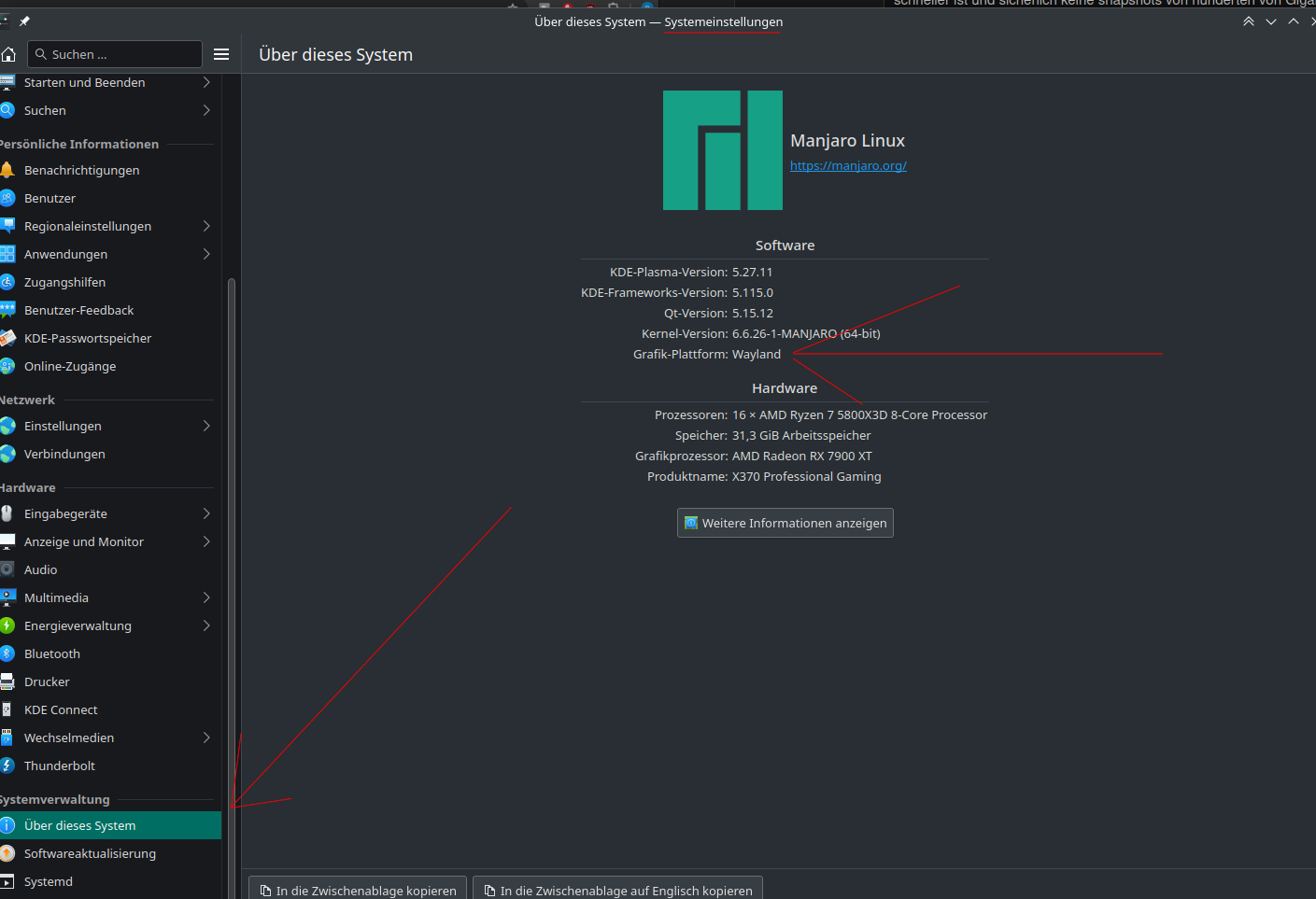Expand Wechselmedien in the sidebar

205,737
